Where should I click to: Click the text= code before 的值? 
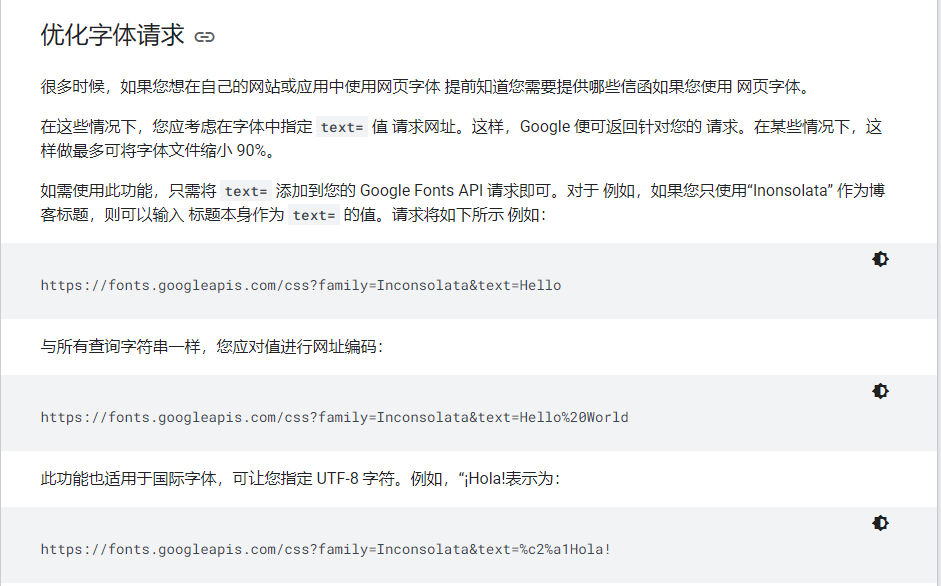[x=314, y=215]
